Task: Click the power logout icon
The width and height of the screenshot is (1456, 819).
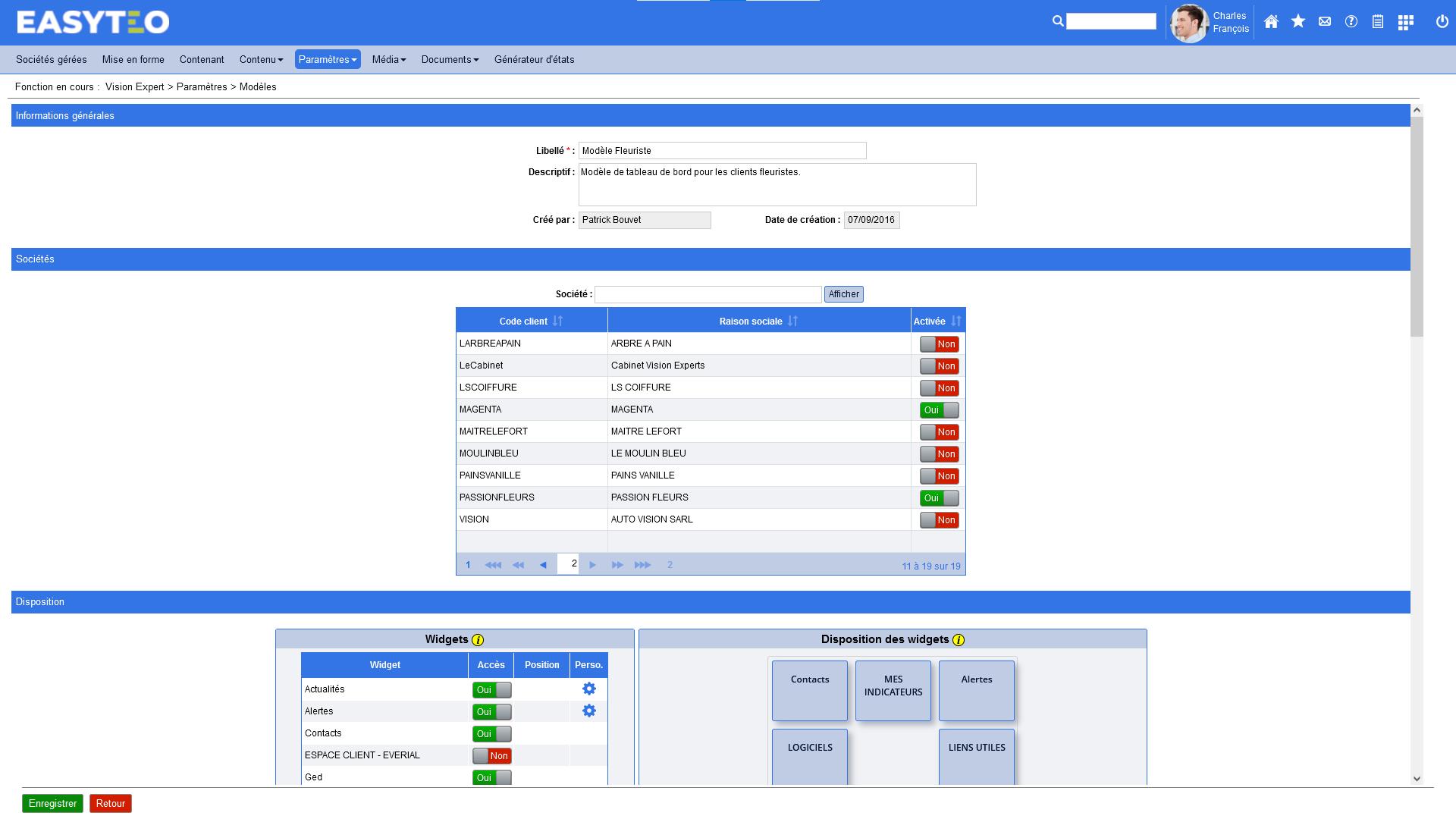Action: pyautogui.click(x=1442, y=22)
